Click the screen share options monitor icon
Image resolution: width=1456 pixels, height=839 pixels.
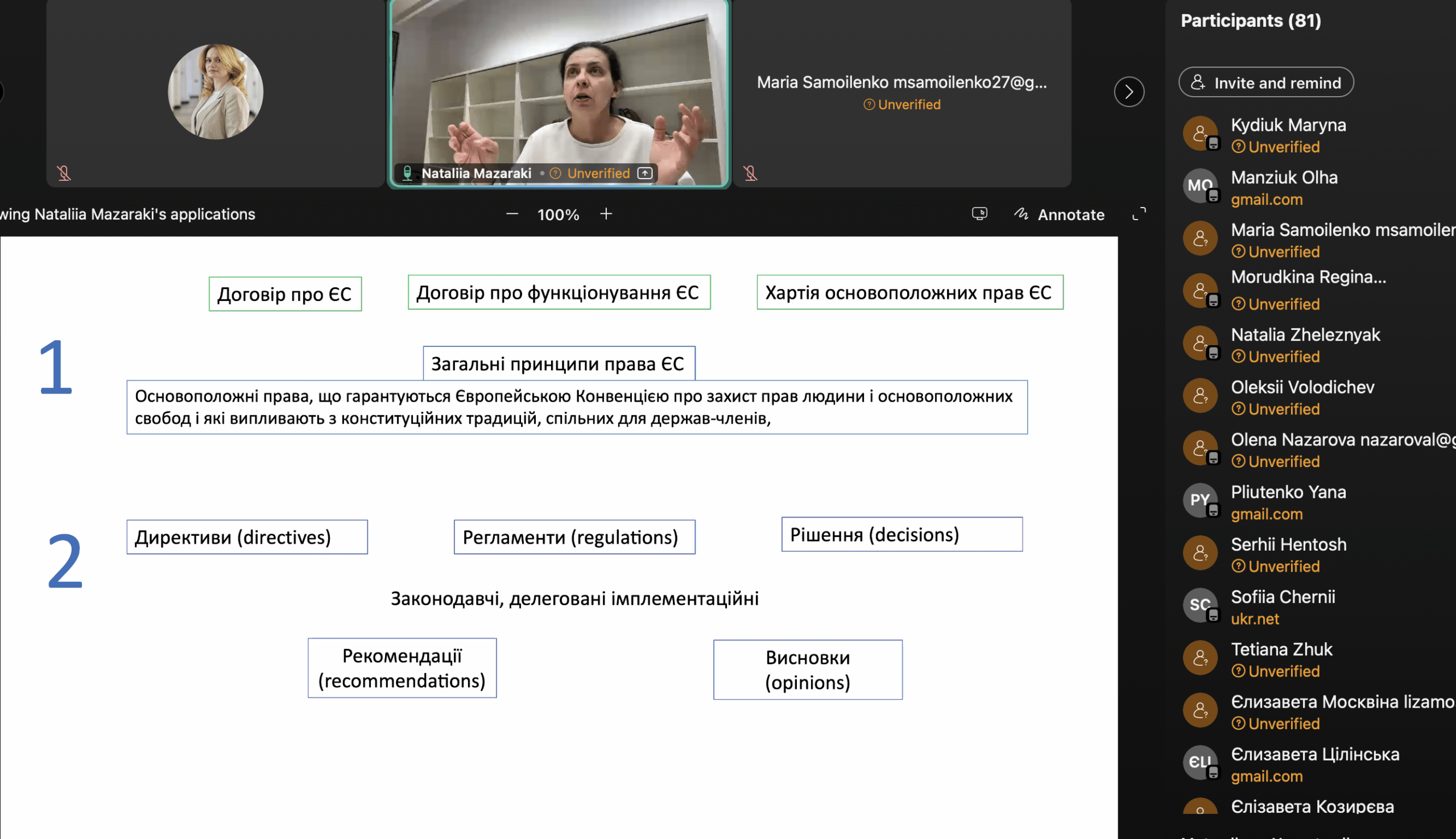979,214
